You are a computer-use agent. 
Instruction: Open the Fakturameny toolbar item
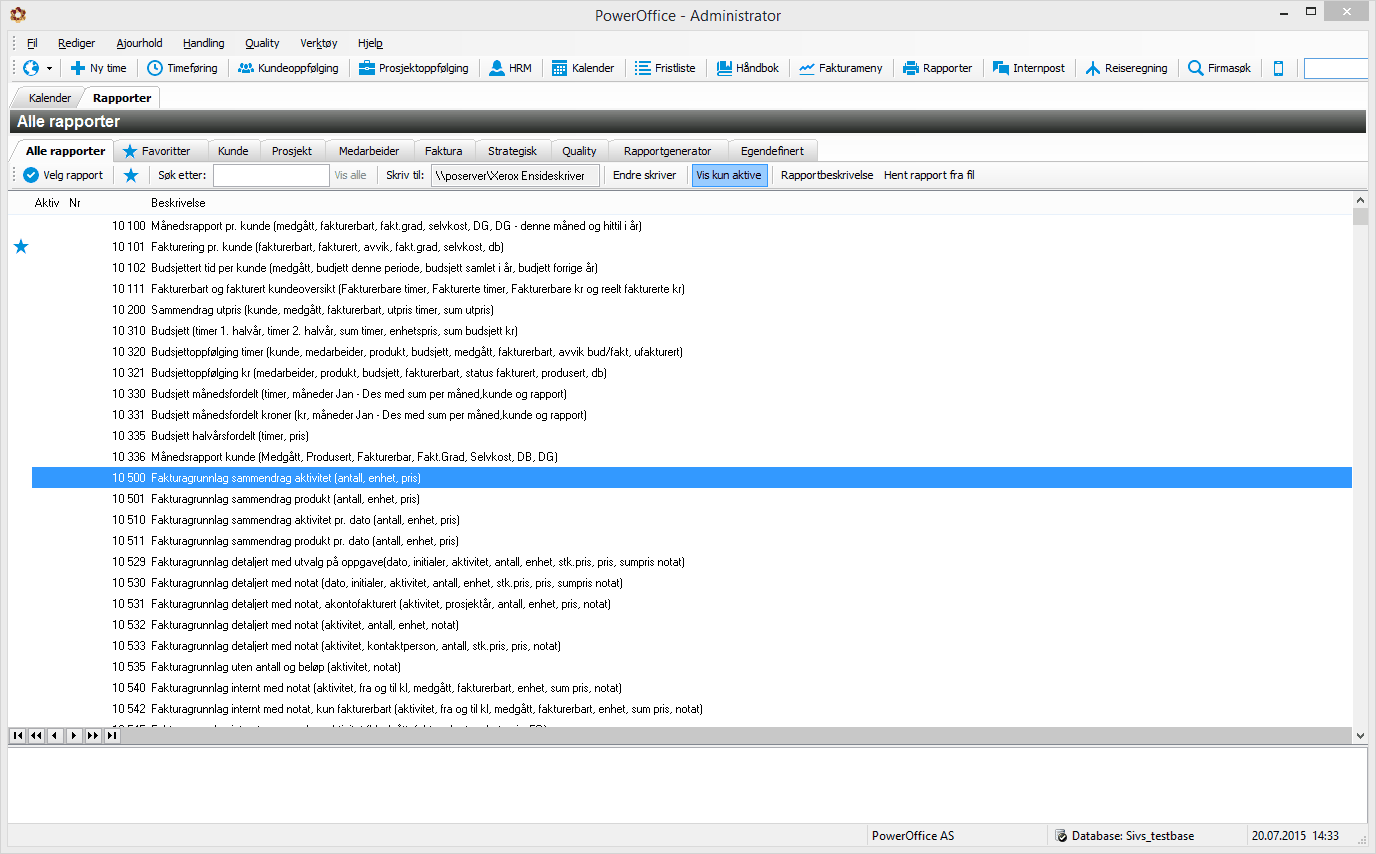tap(840, 68)
